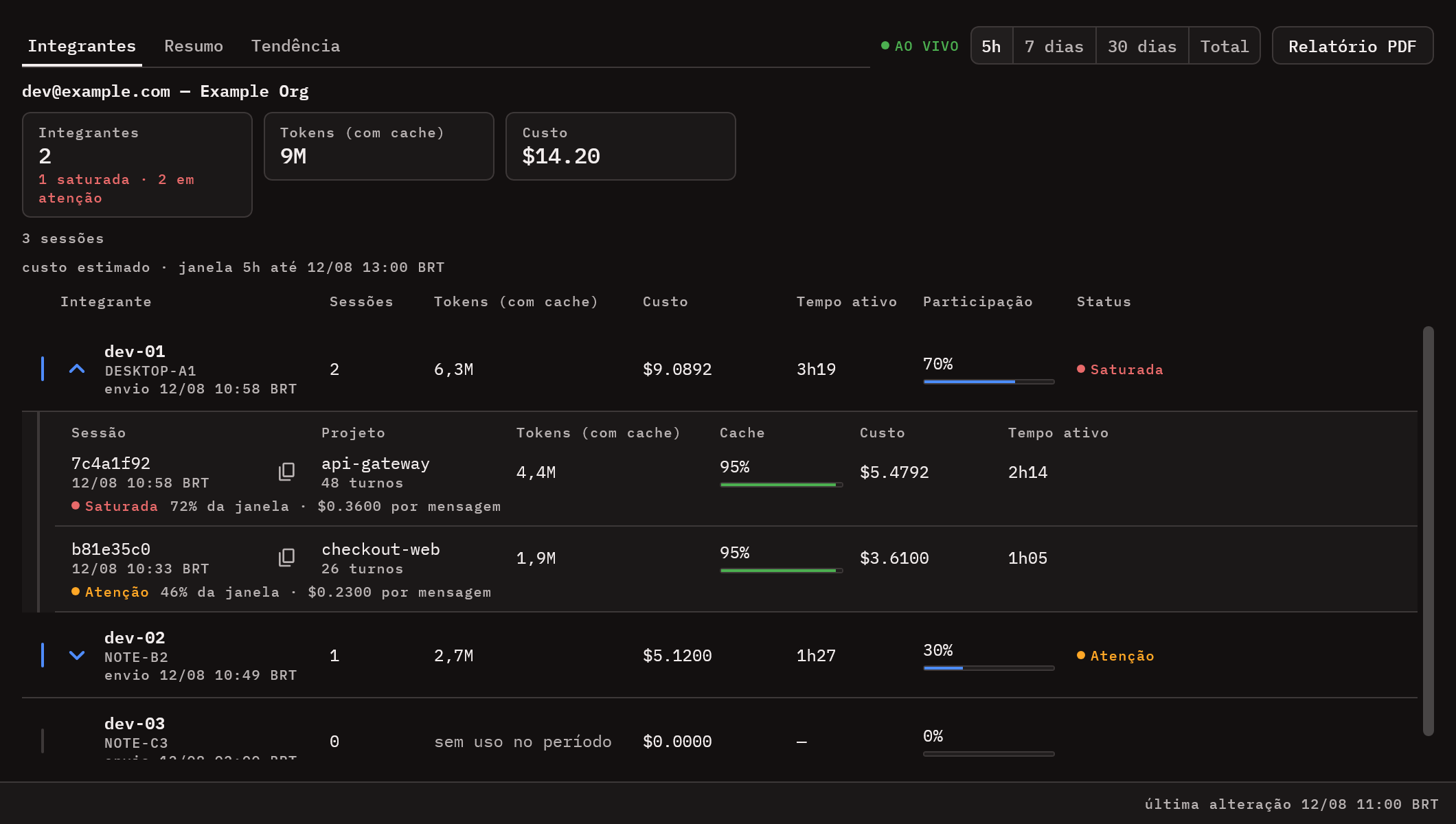Select the 5h time window
The image size is (1456, 824).
coord(991,46)
